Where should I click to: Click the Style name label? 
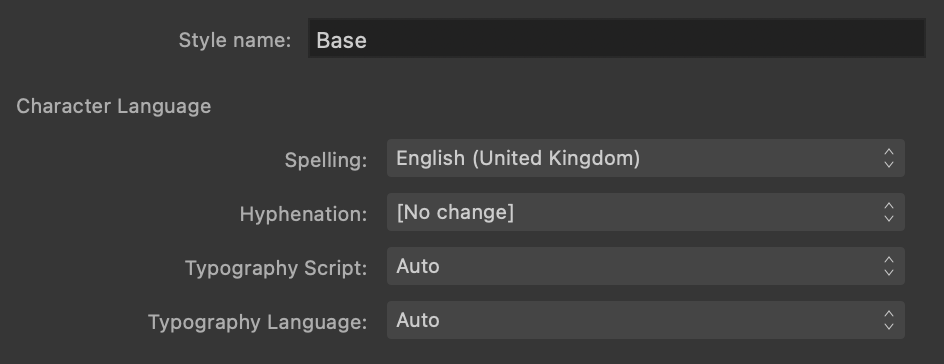[x=235, y=40]
